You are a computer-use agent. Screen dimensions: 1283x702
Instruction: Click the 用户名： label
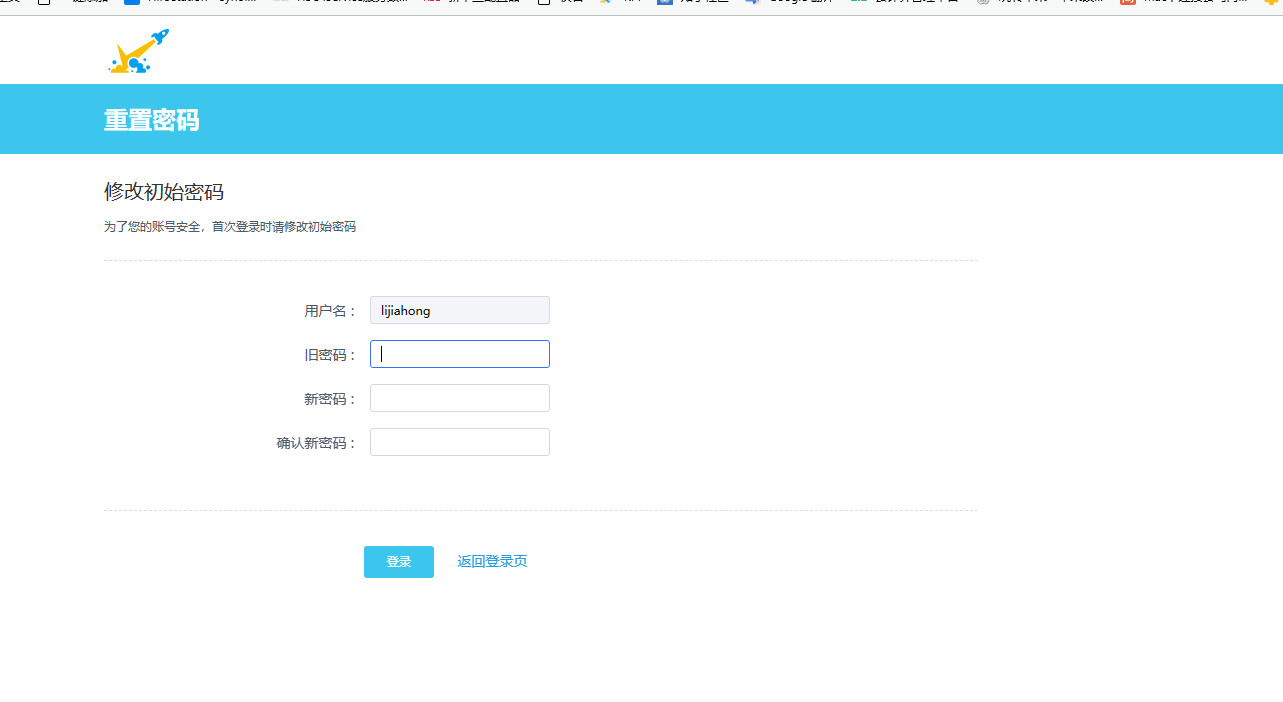(x=331, y=311)
